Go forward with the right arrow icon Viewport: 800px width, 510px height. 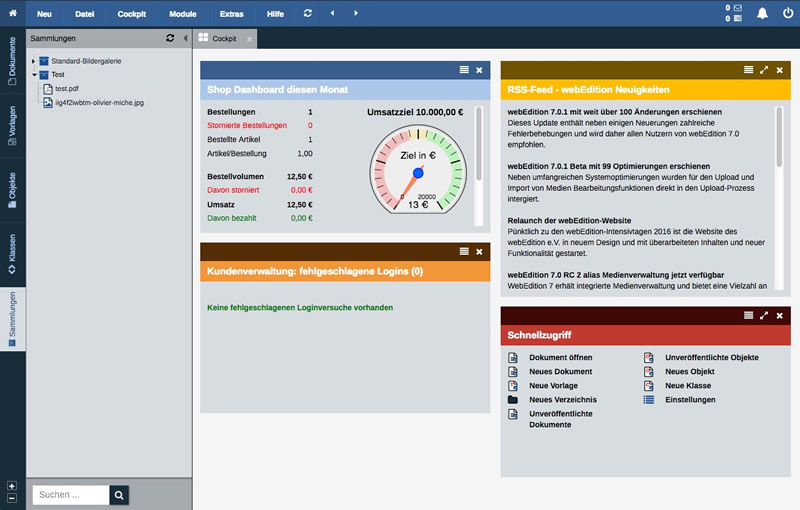(356, 13)
